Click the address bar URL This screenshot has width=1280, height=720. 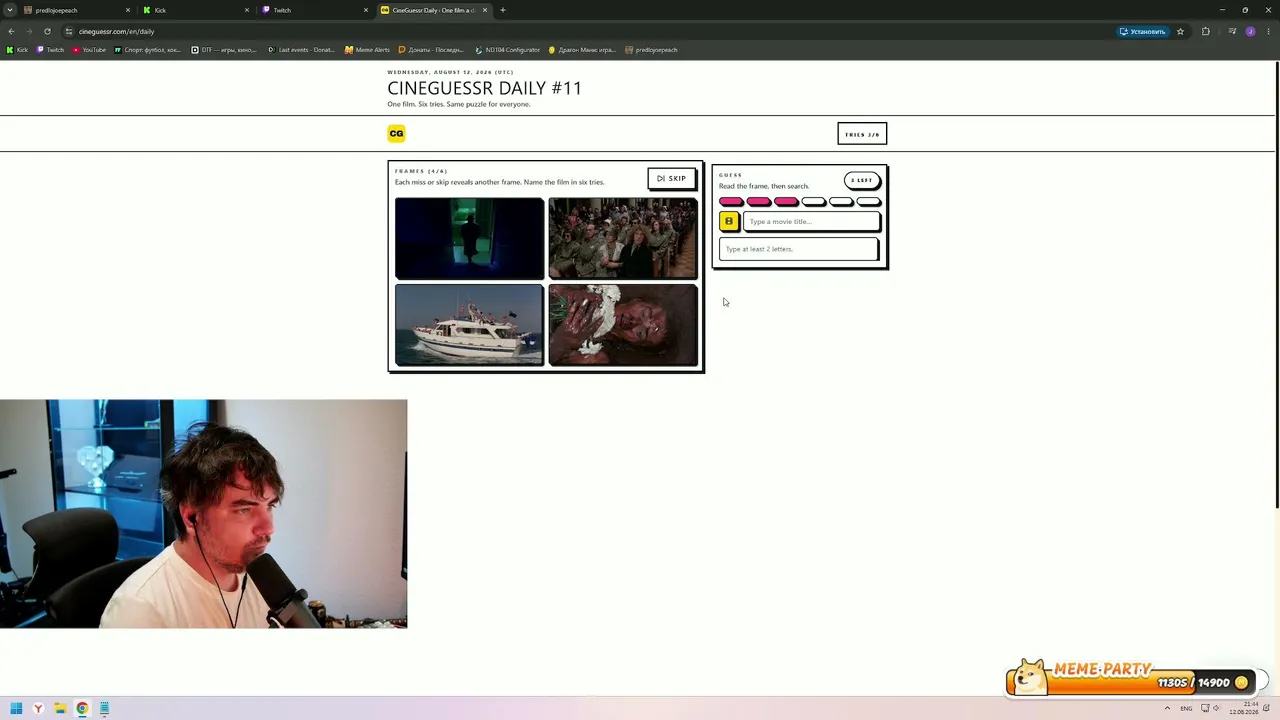pos(116,31)
